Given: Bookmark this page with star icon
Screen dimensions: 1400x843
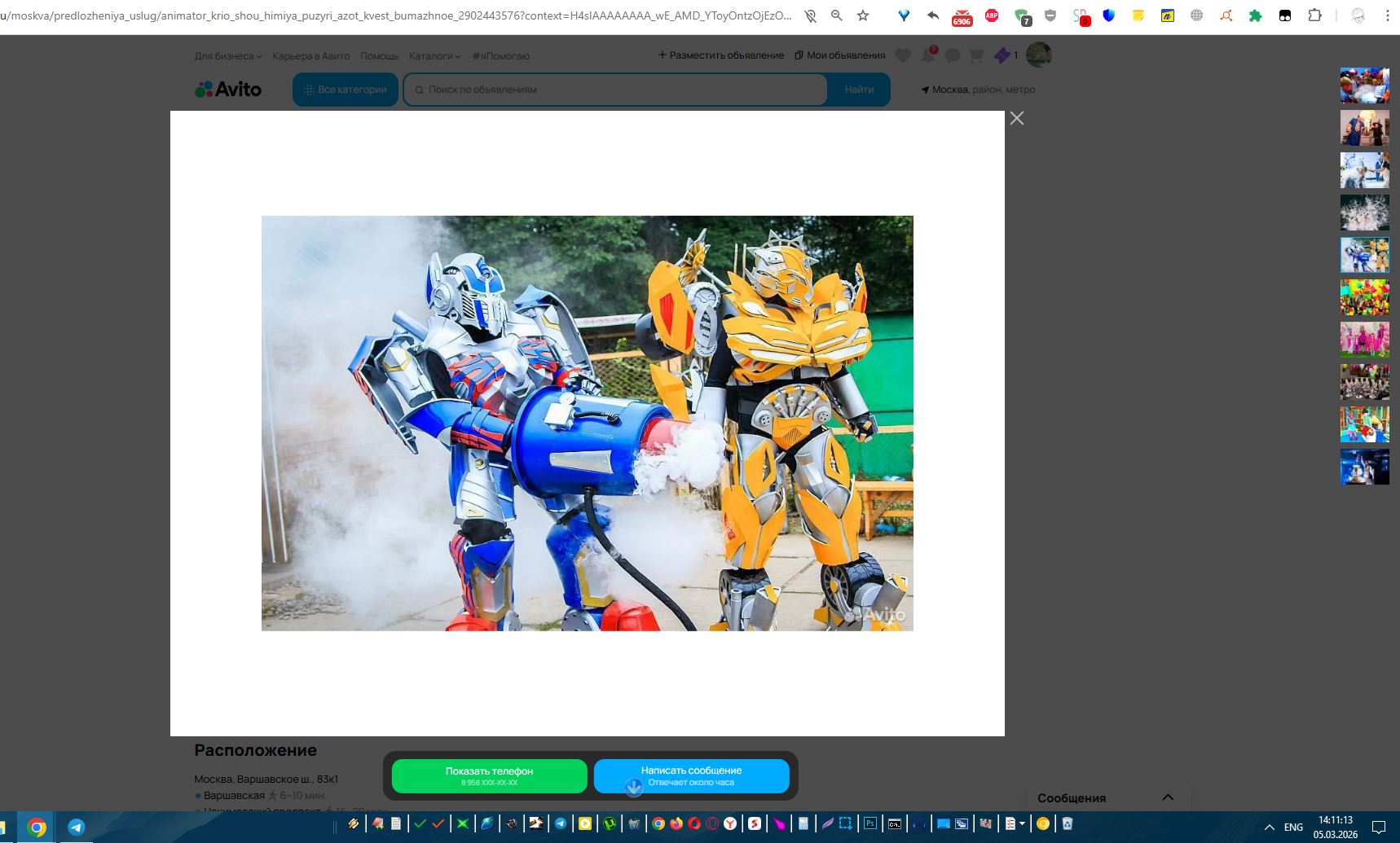Looking at the screenshot, I should pos(863,15).
